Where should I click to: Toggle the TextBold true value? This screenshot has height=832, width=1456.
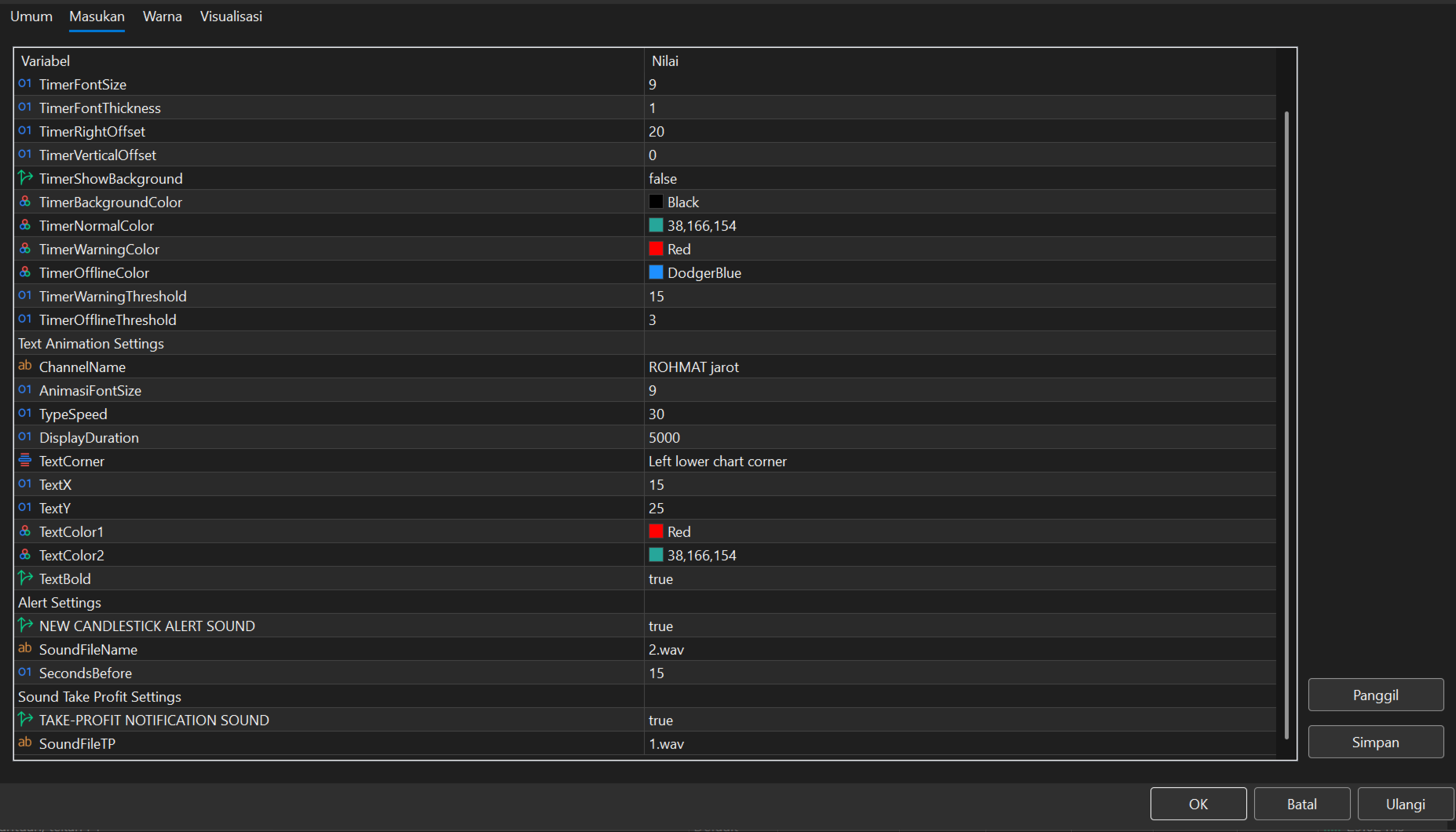click(x=960, y=578)
